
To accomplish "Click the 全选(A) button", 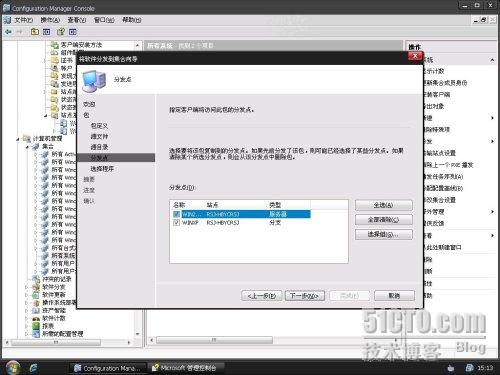I will point(384,205).
